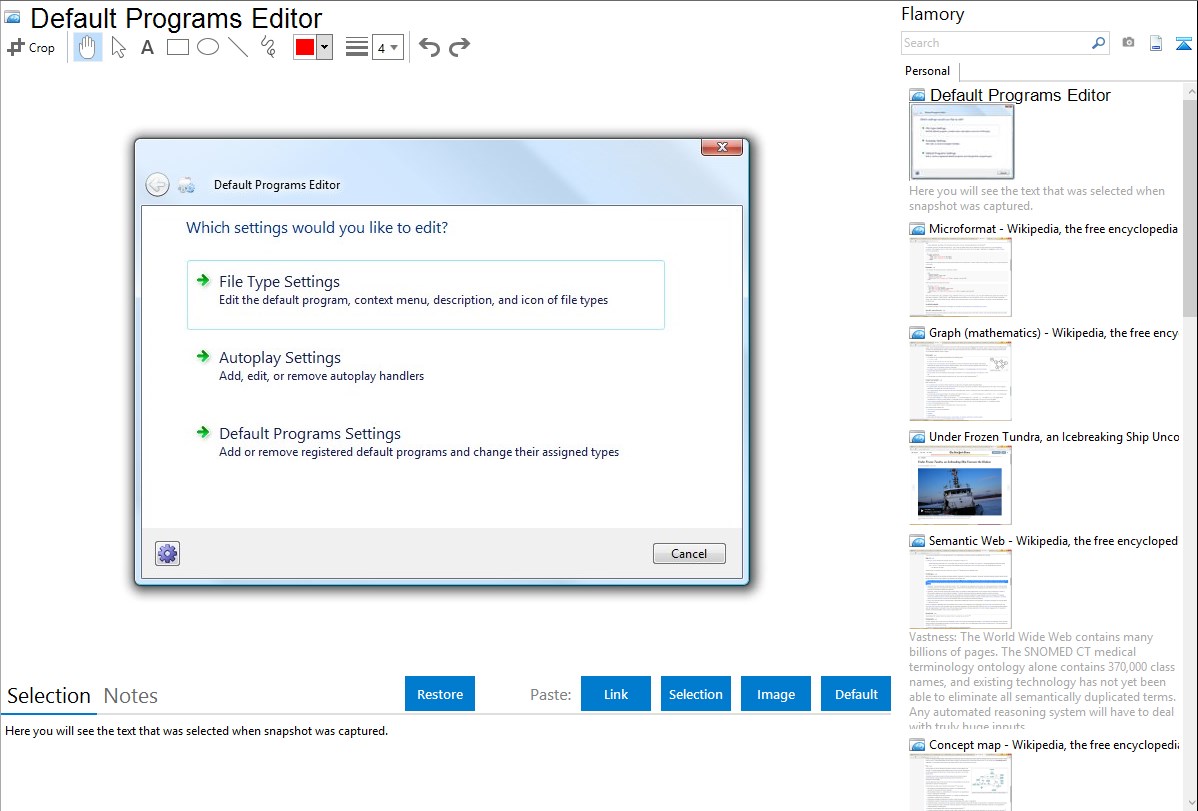Click Cancel in Default Programs Editor dialog
Viewport: 1198px width, 811px height.
[x=689, y=553]
